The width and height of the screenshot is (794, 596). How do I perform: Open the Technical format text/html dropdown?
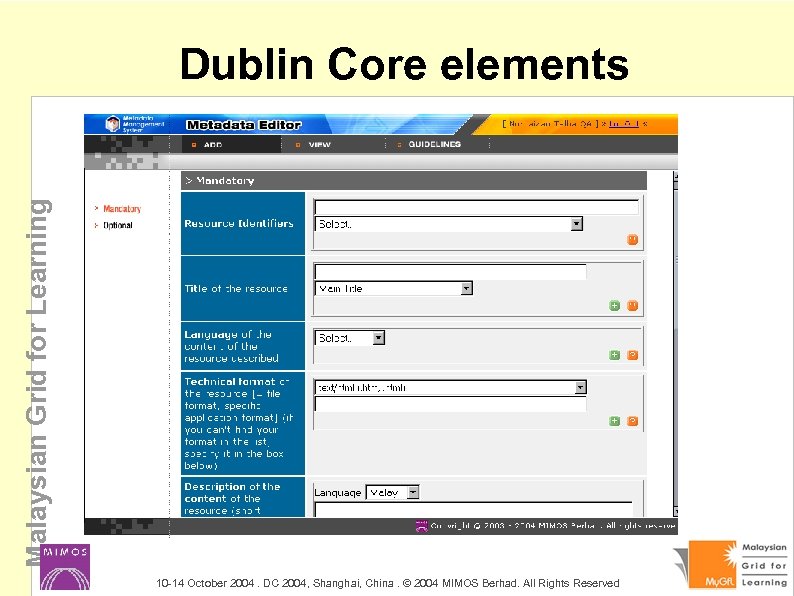450,387
